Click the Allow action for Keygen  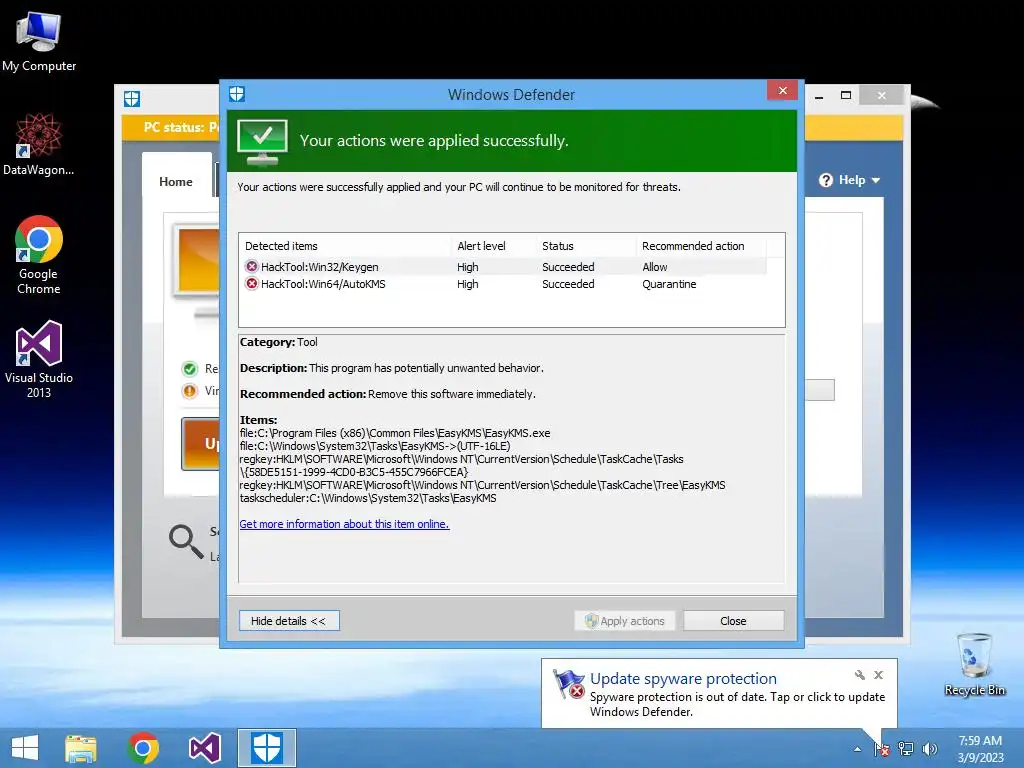click(654, 267)
